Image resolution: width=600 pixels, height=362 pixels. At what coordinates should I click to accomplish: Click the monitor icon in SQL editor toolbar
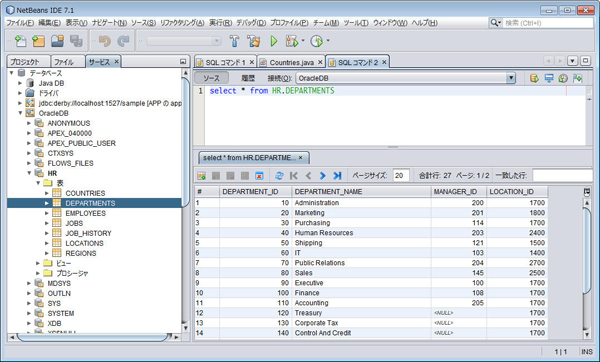pos(549,78)
